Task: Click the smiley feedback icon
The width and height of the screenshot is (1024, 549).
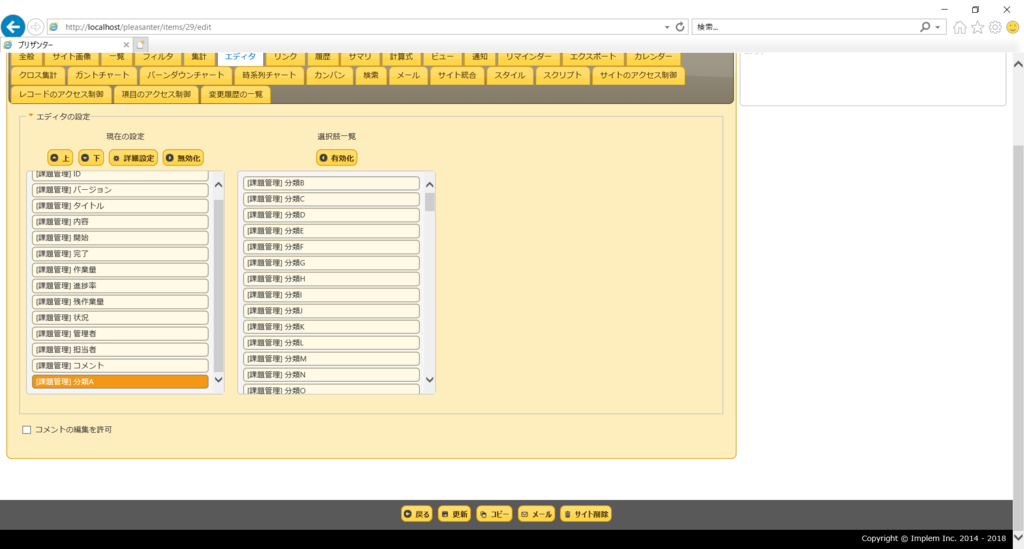Action: [x=1012, y=27]
